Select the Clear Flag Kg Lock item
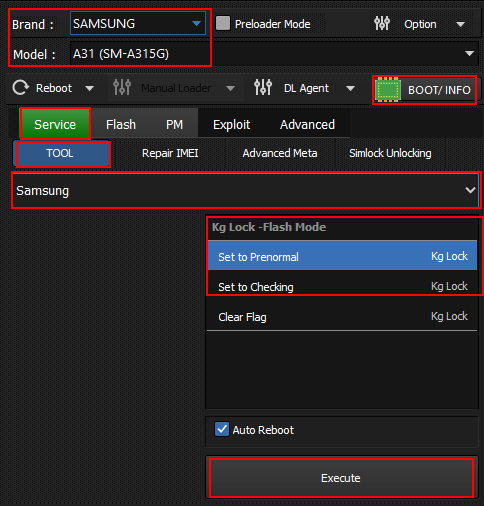Image resolution: width=484 pixels, height=506 pixels. point(342,317)
